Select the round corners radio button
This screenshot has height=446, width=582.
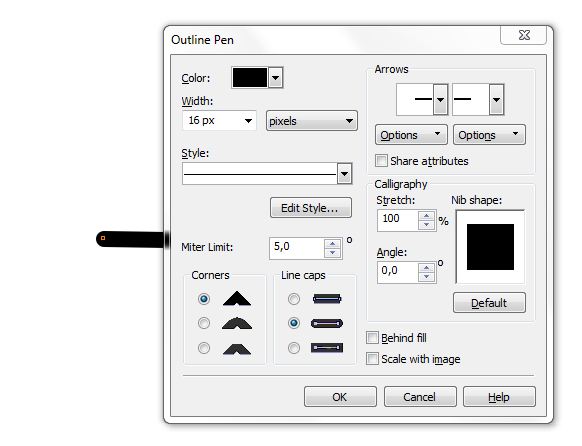pos(204,323)
